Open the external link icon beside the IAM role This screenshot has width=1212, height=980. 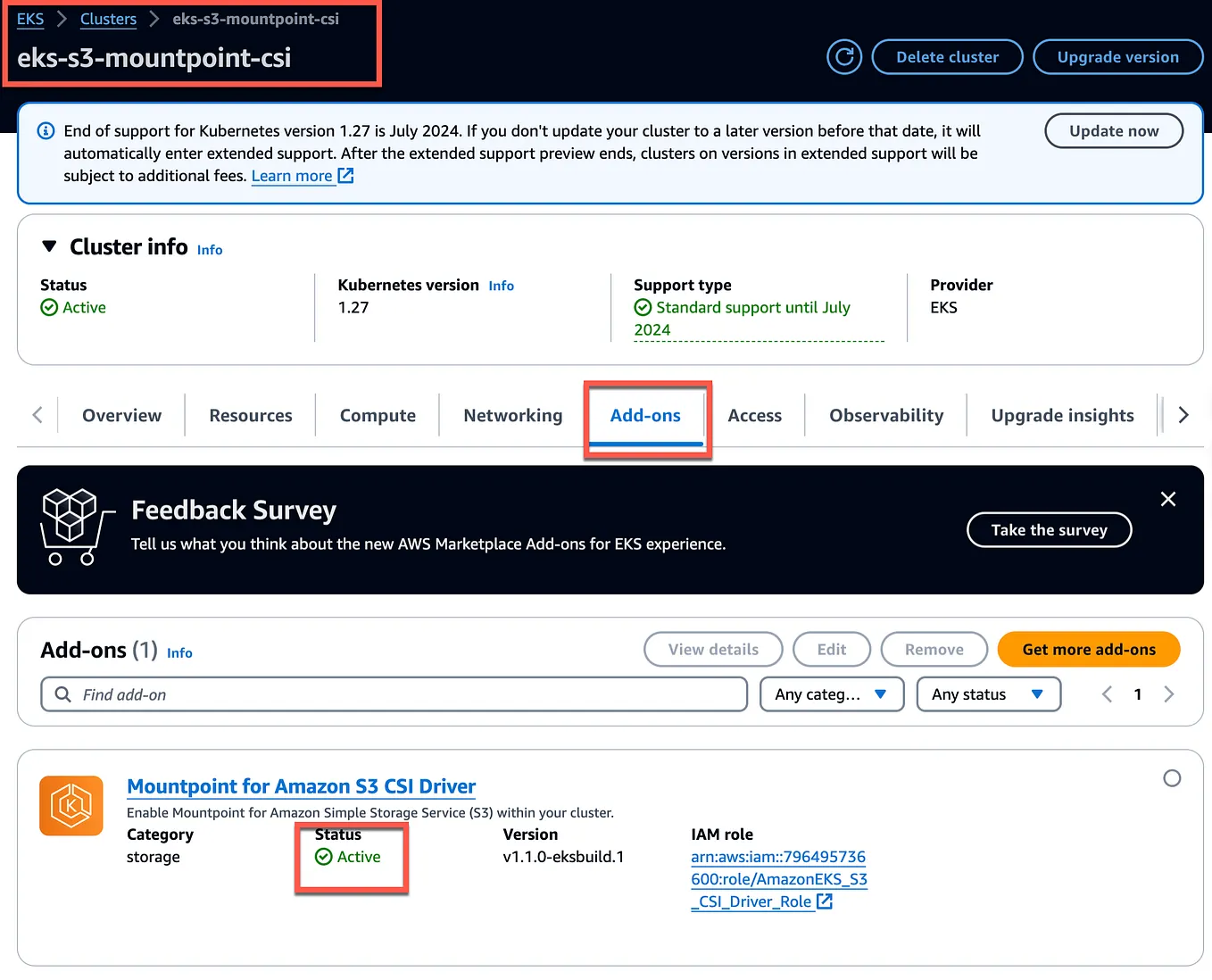(825, 901)
